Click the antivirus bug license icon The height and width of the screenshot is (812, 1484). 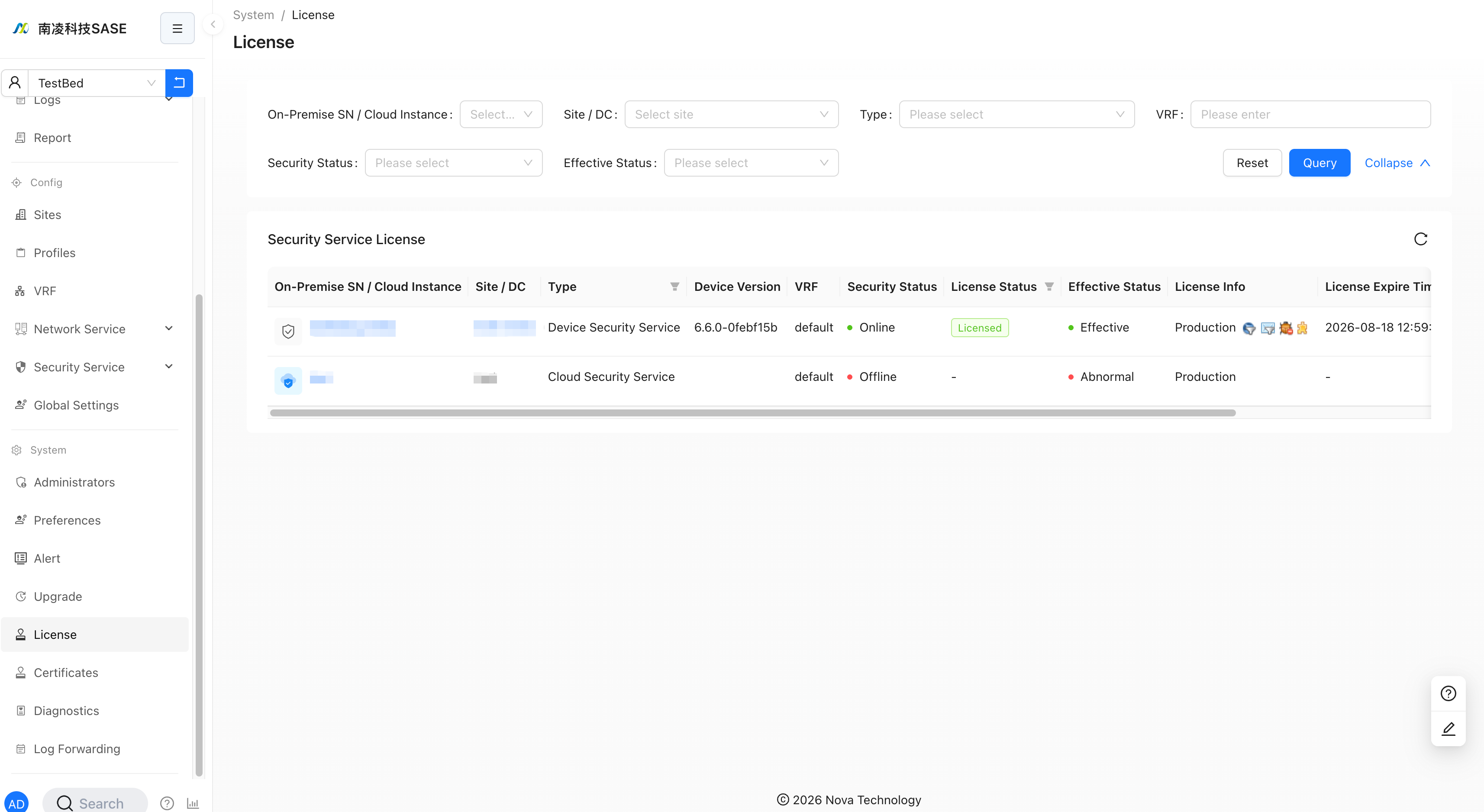pyautogui.click(x=1286, y=328)
